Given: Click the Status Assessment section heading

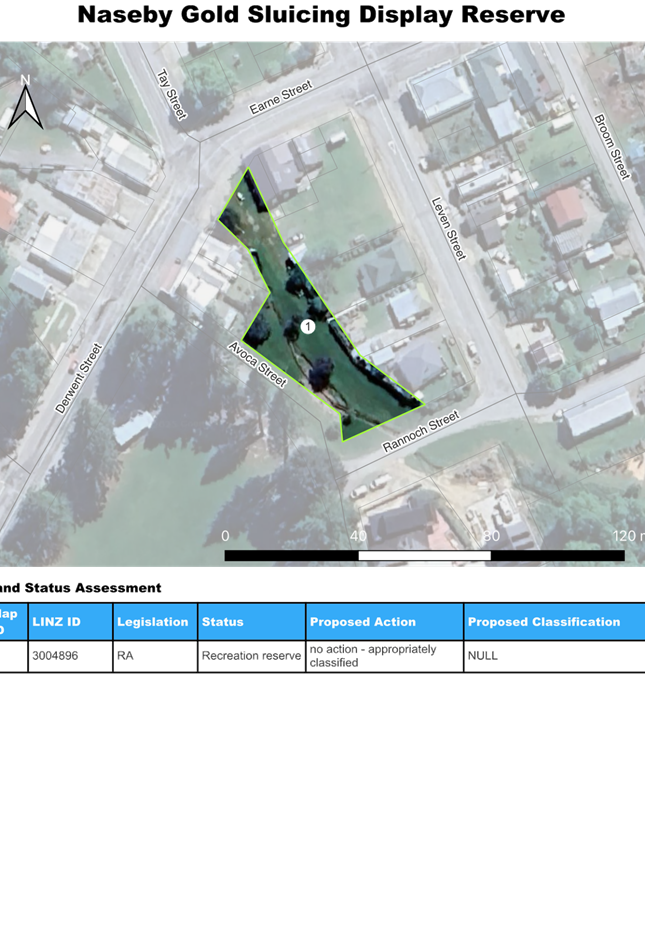Looking at the screenshot, I should [x=80, y=588].
